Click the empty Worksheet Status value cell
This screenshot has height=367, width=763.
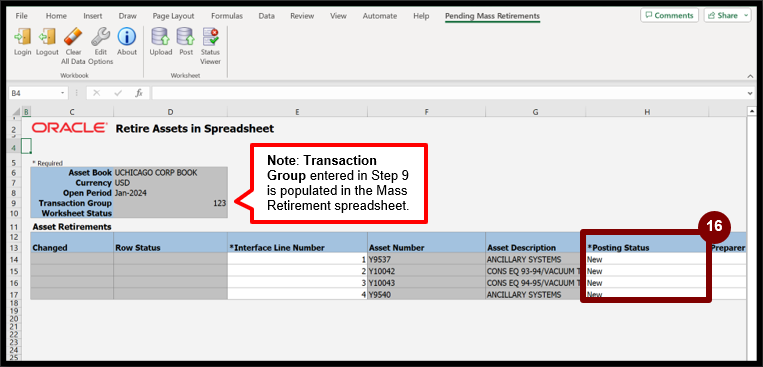click(x=170, y=213)
